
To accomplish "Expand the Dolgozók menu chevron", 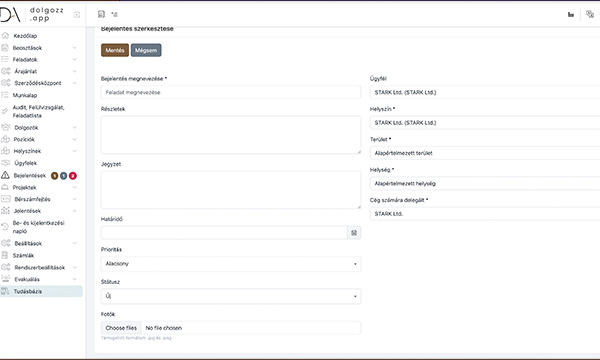I will (75, 127).
